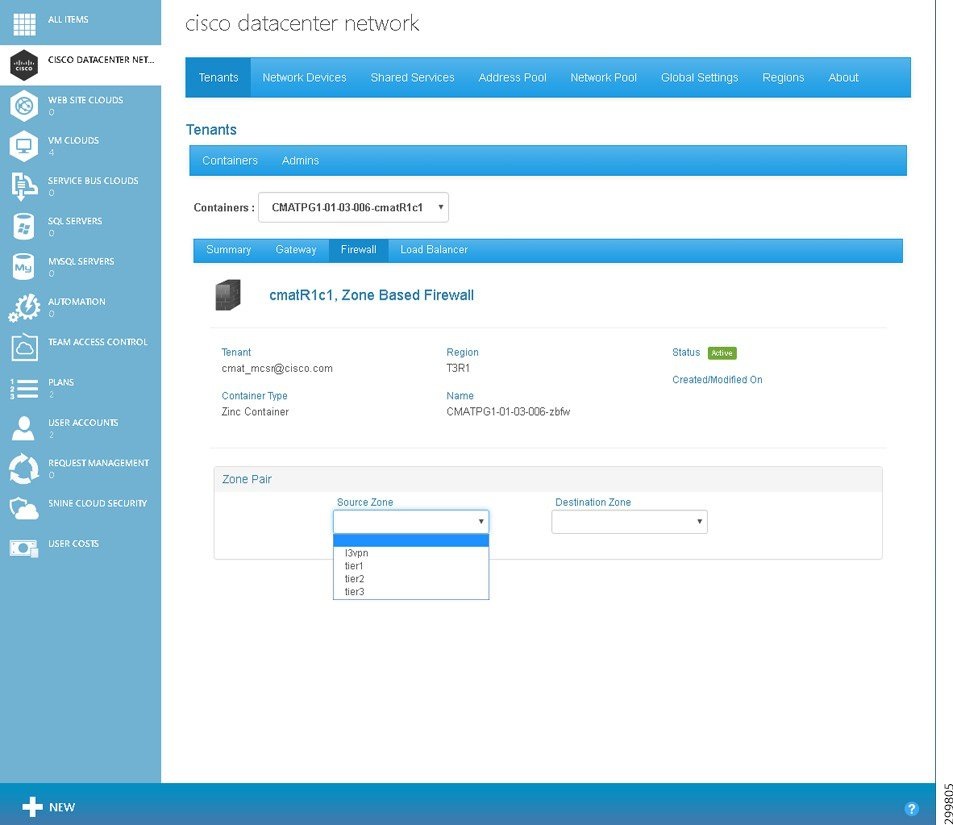Viewport: 953px width, 825px height.
Task: Select the WEB SITE CLOUDS sidebar icon
Action: pos(23,104)
